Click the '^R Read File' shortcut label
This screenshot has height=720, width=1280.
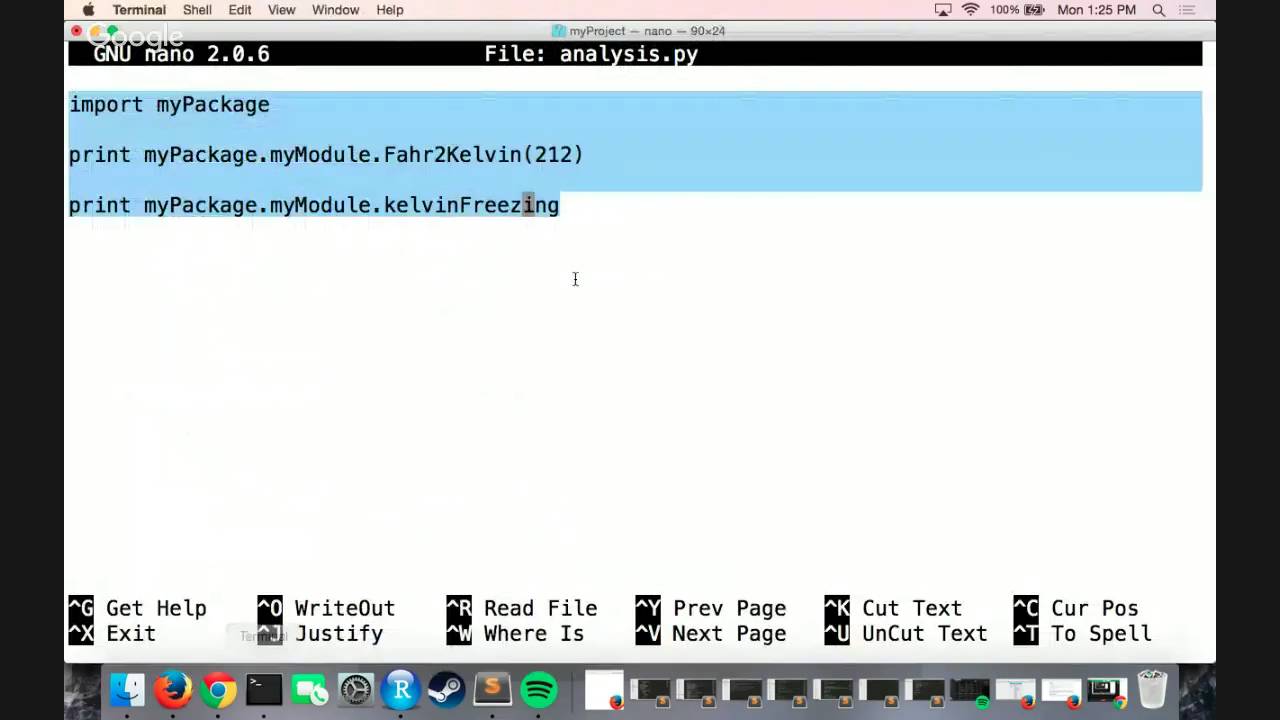521,608
